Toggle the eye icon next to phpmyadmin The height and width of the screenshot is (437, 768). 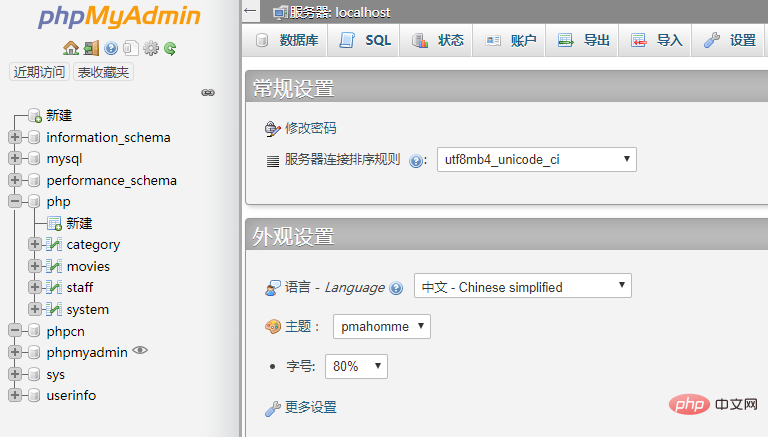point(140,350)
